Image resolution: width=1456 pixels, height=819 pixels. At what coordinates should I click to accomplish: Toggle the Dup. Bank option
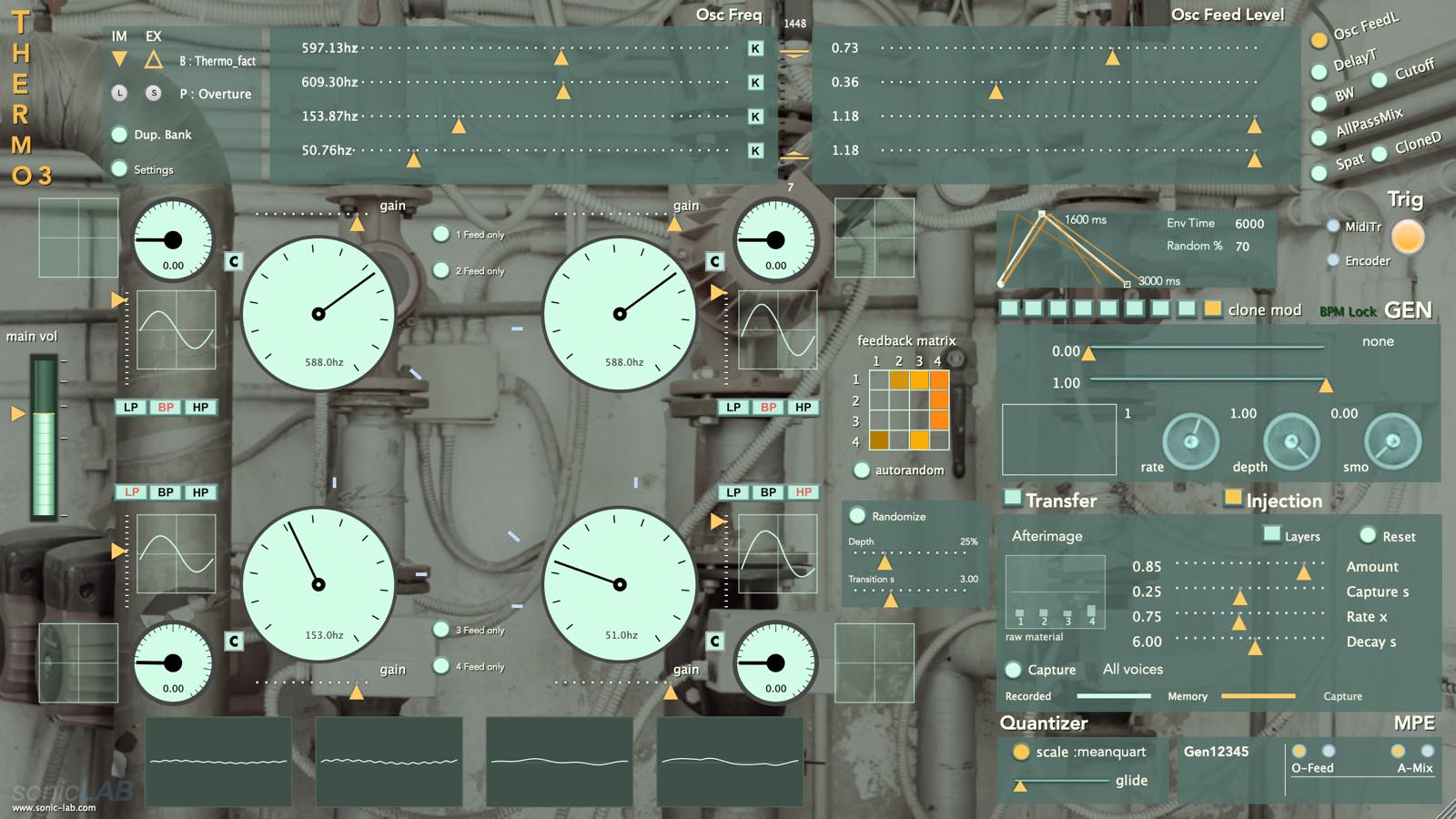tap(119, 135)
